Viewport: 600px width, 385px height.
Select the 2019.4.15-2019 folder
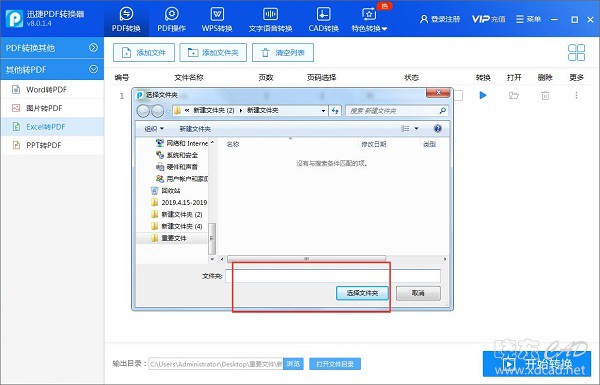[x=179, y=202]
